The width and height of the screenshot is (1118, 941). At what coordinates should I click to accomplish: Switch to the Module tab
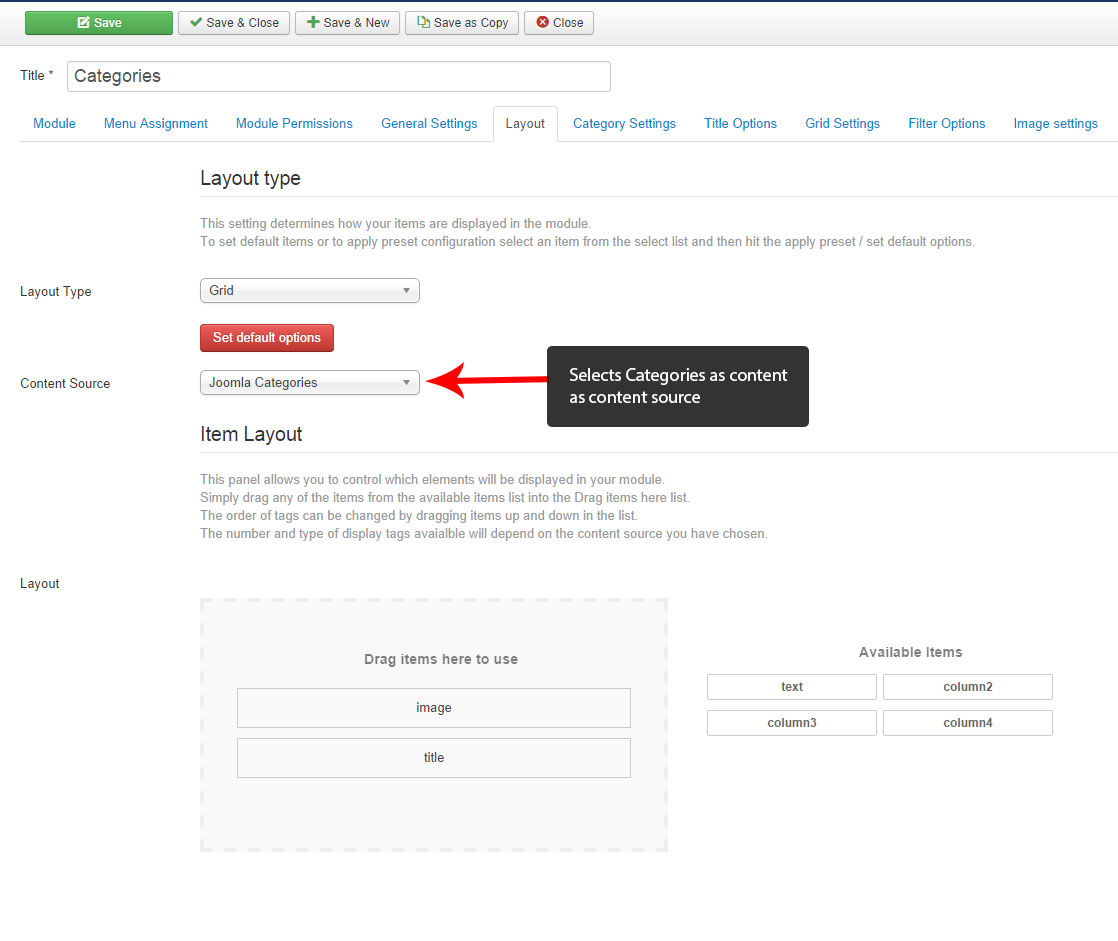tap(54, 123)
